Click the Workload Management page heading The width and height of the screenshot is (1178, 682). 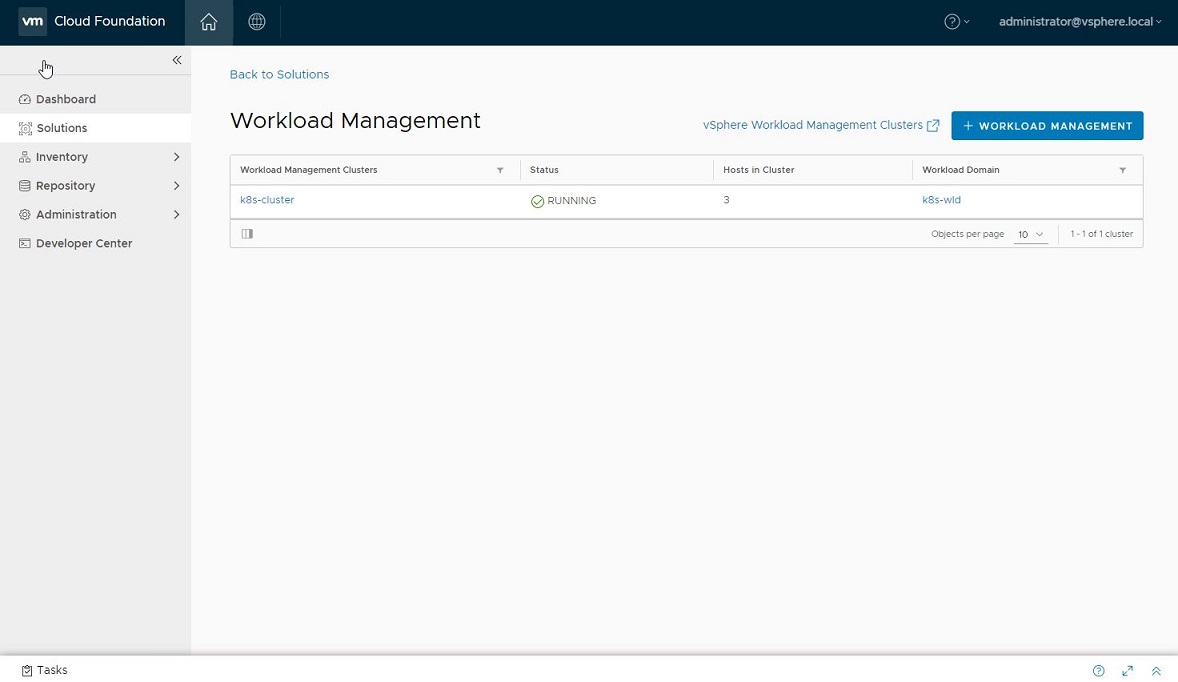tap(355, 120)
